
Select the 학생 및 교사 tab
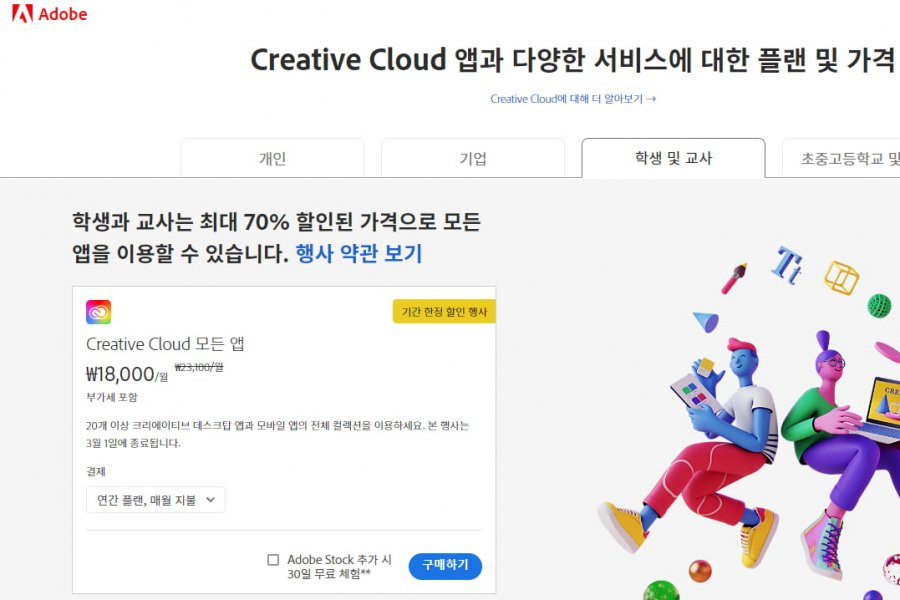click(x=673, y=158)
